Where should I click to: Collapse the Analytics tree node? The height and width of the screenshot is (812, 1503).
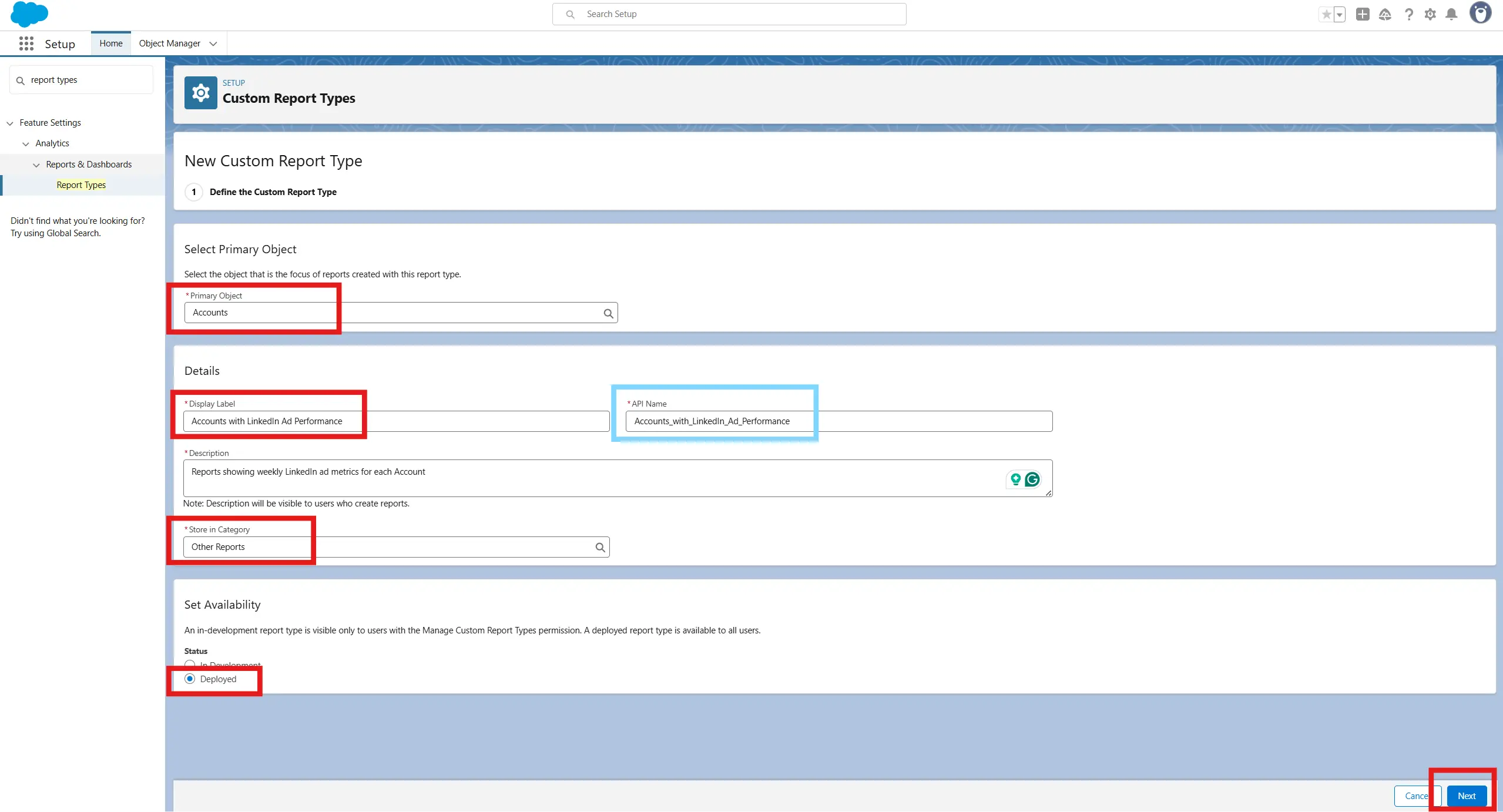(26, 143)
